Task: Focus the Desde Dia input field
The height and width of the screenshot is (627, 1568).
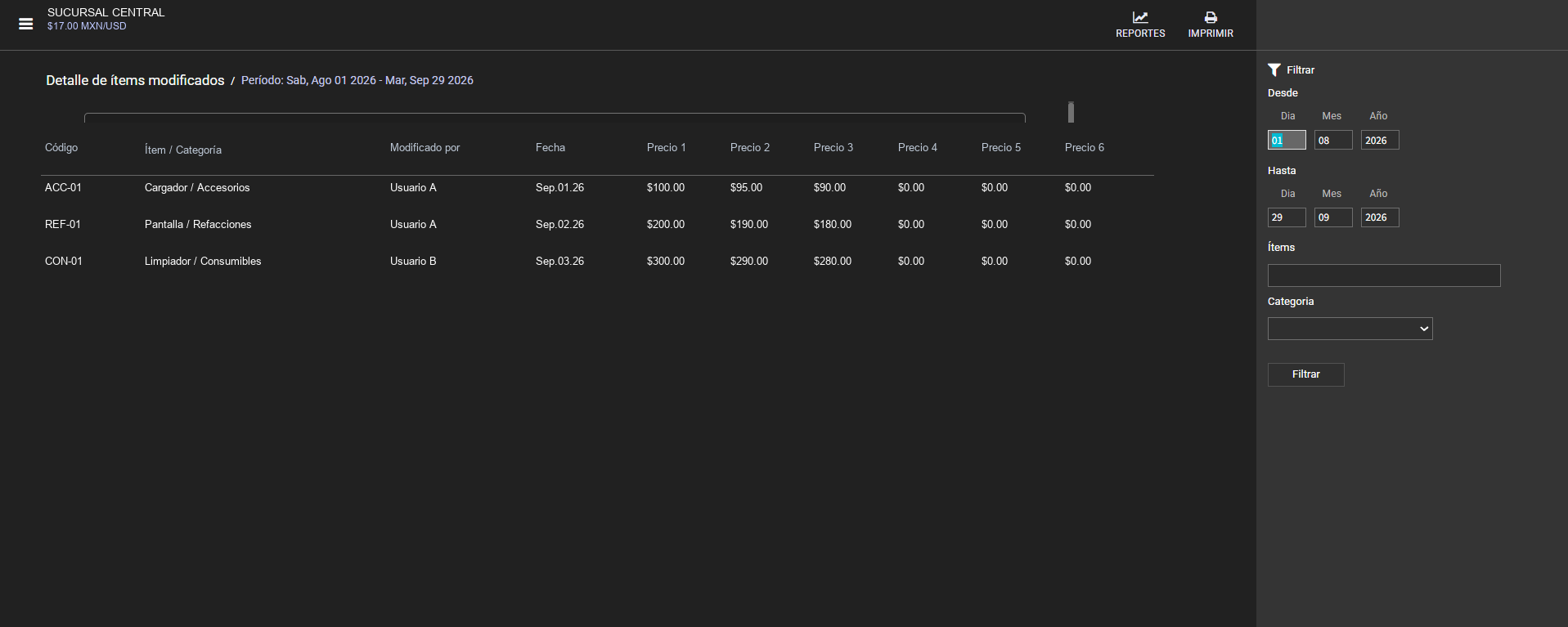Action: pos(1287,140)
